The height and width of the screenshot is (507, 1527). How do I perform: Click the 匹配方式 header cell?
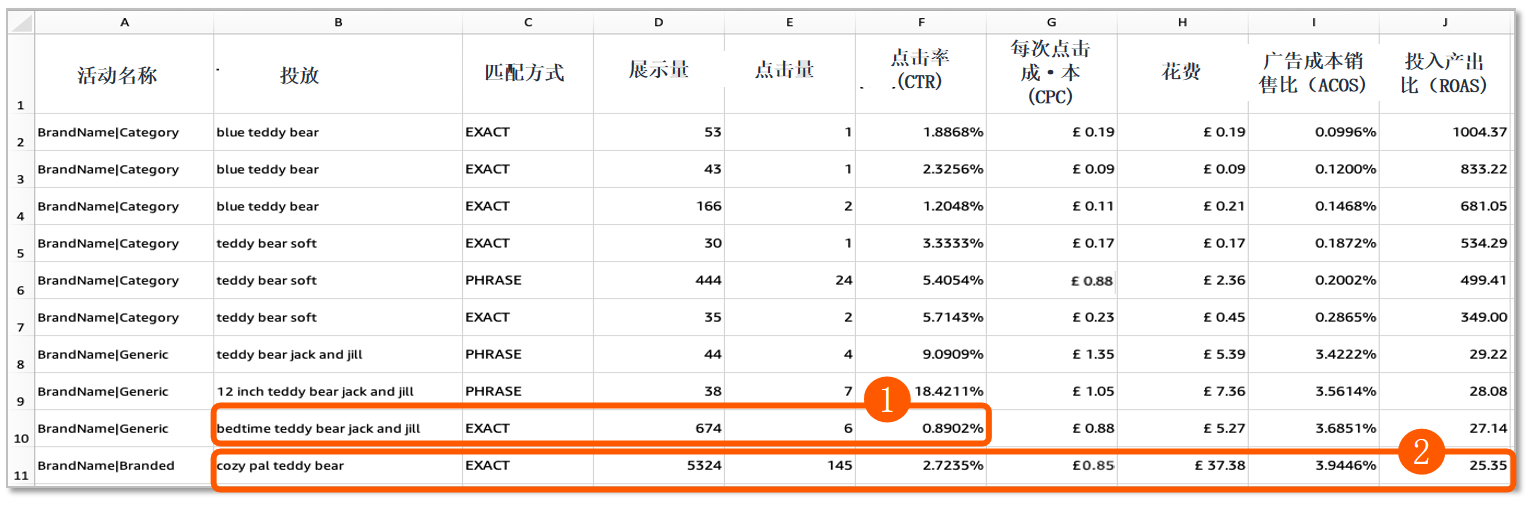(527, 73)
